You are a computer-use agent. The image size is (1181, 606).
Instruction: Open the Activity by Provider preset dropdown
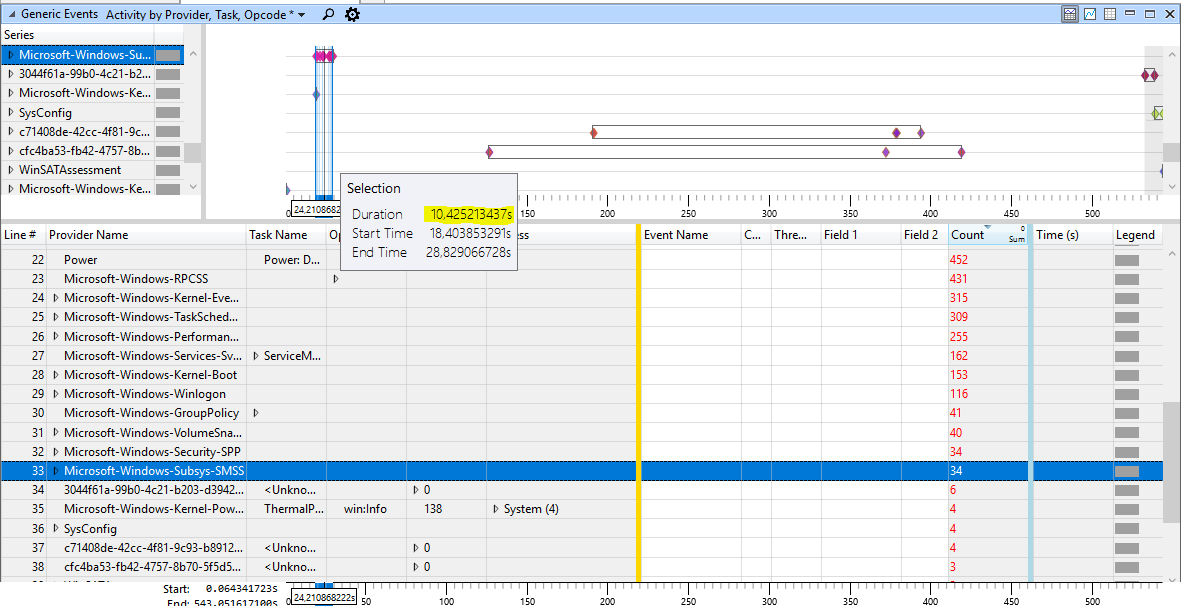206,14
